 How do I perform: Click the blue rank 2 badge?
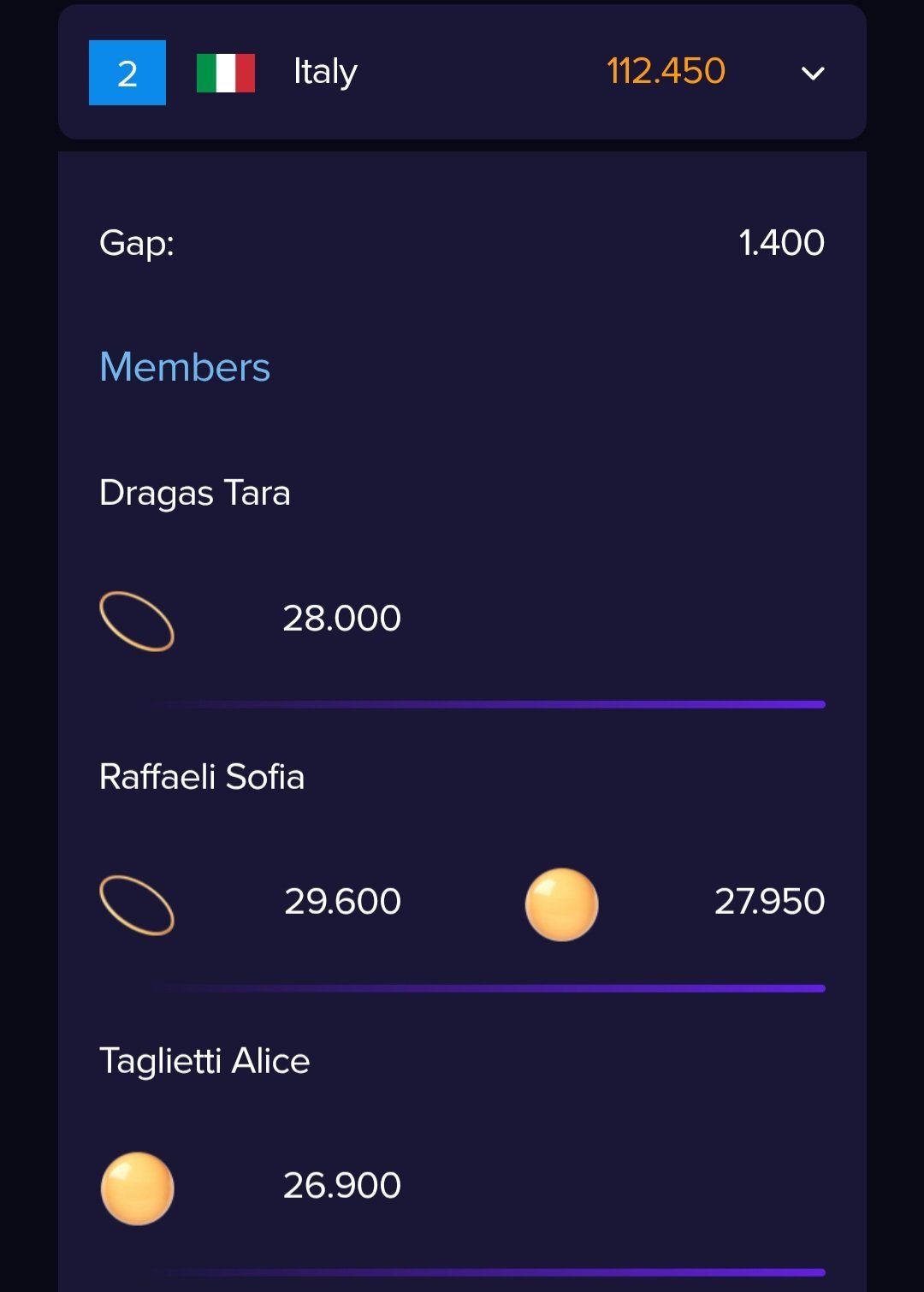click(127, 73)
